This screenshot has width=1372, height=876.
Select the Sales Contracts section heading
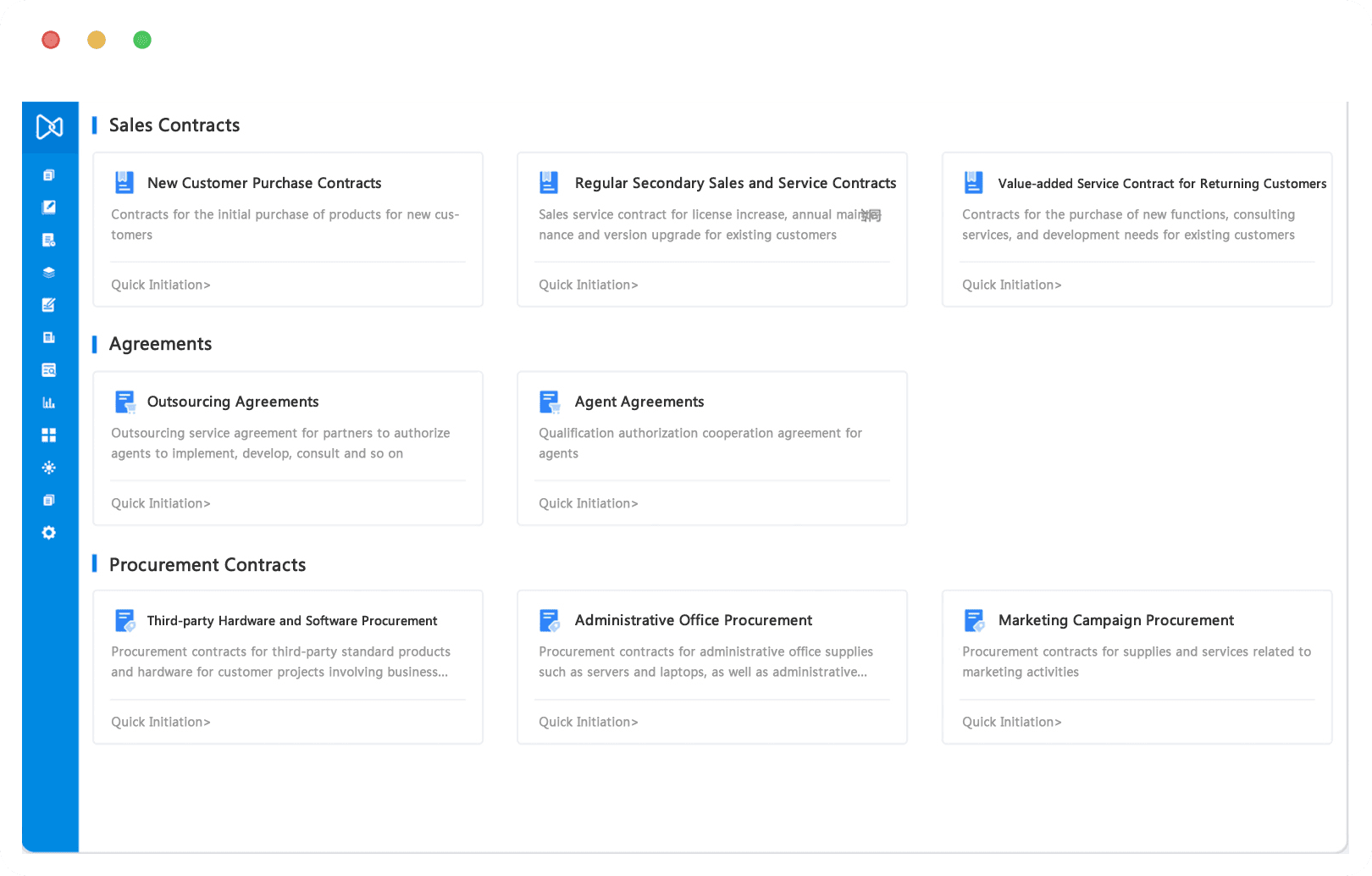pyautogui.click(x=174, y=125)
